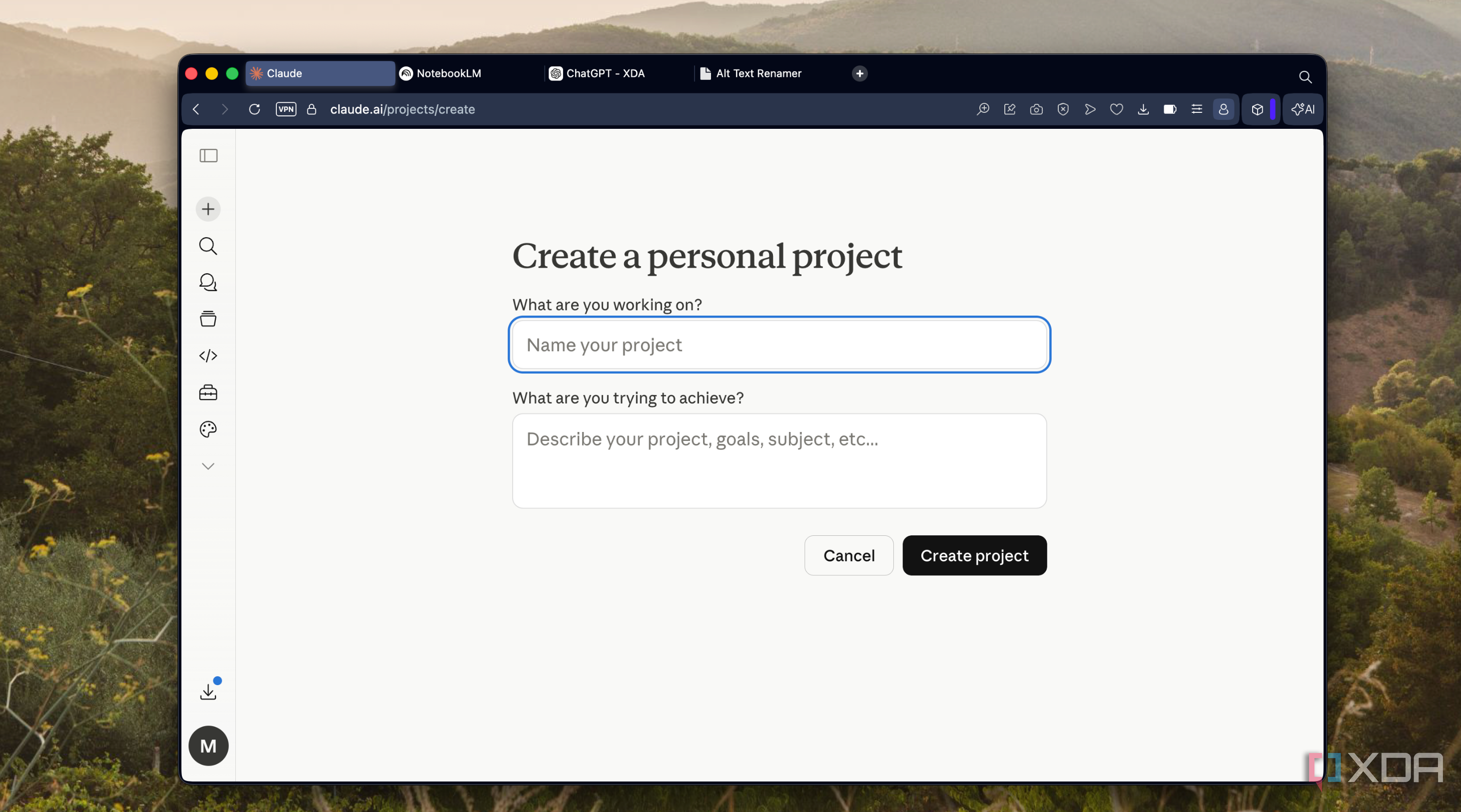Open the palette icon in sidebar
Image resolution: width=1461 pixels, height=812 pixels.
point(208,429)
